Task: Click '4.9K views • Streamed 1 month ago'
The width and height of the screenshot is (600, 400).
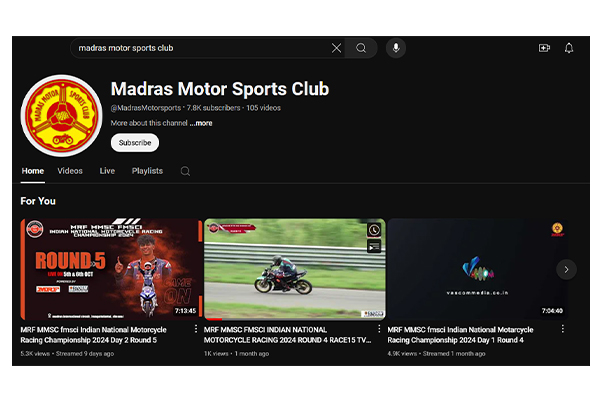Action: [x=436, y=354]
